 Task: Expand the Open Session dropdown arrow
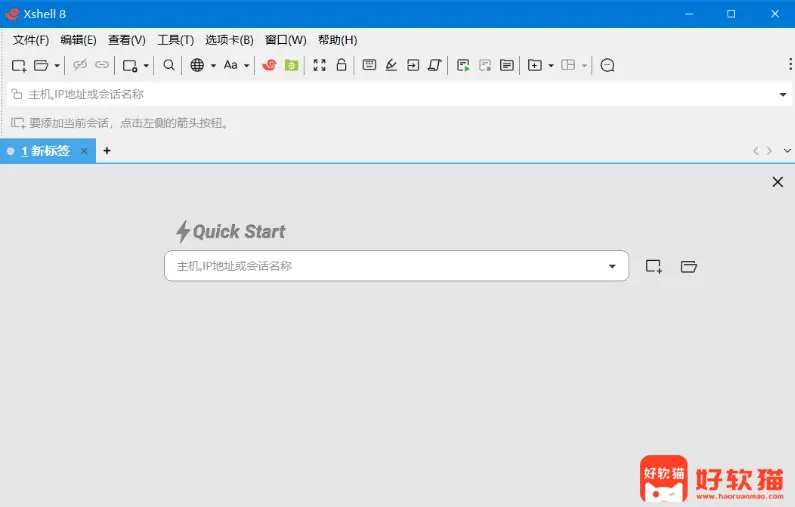[57, 65]
